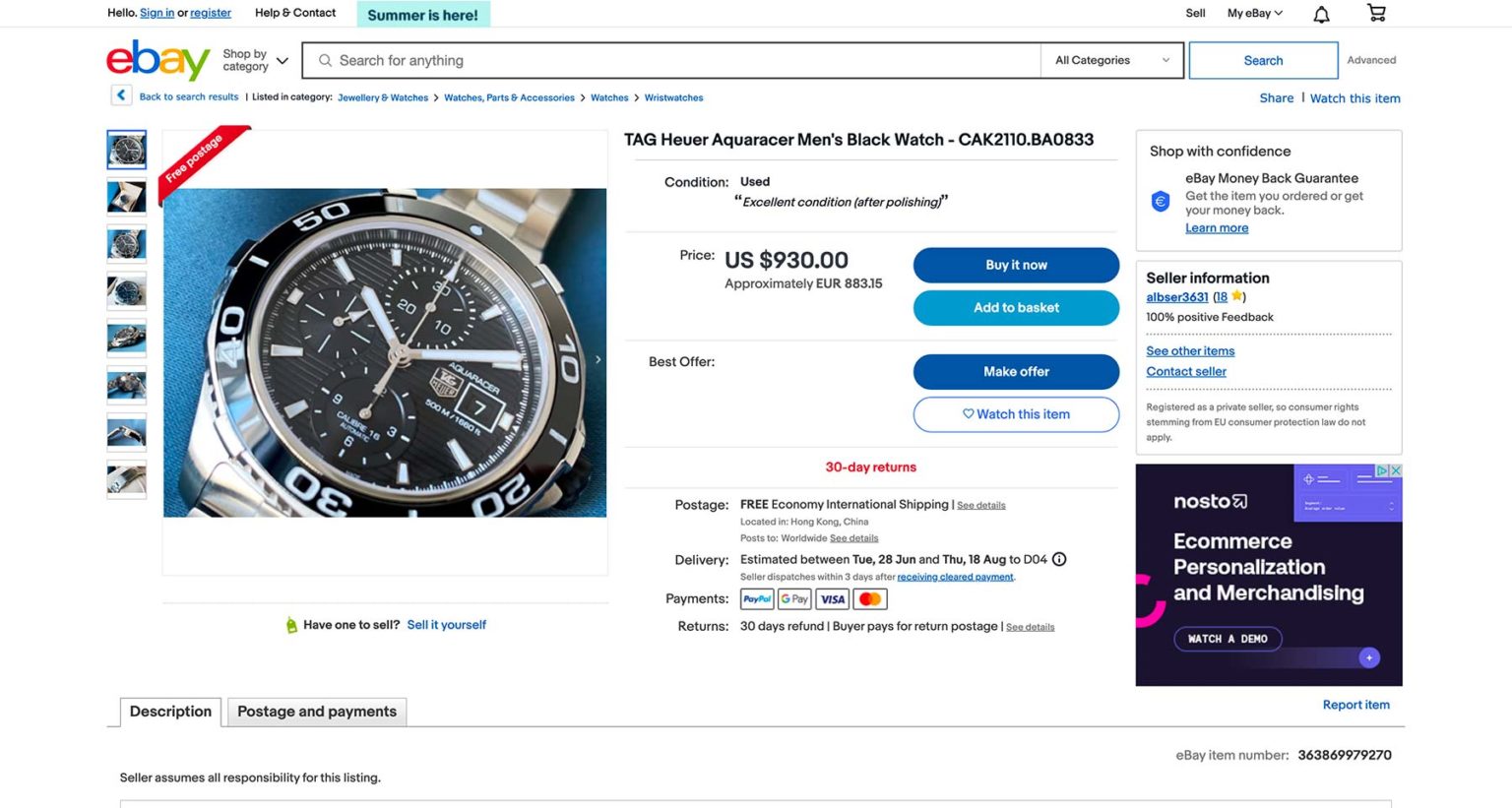The height and width of the screenshot is (808, 1512).
Task: Switch to the Postage and payments tab
Action: (316, 712)
